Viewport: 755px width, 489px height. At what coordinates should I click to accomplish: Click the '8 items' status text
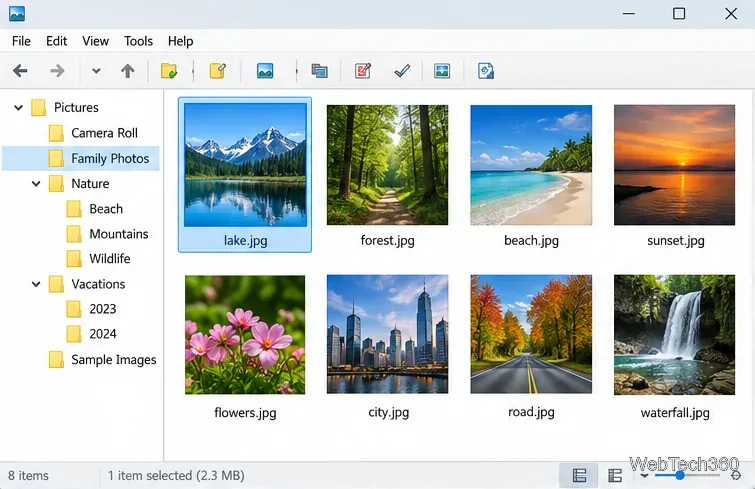coord(28,476)
